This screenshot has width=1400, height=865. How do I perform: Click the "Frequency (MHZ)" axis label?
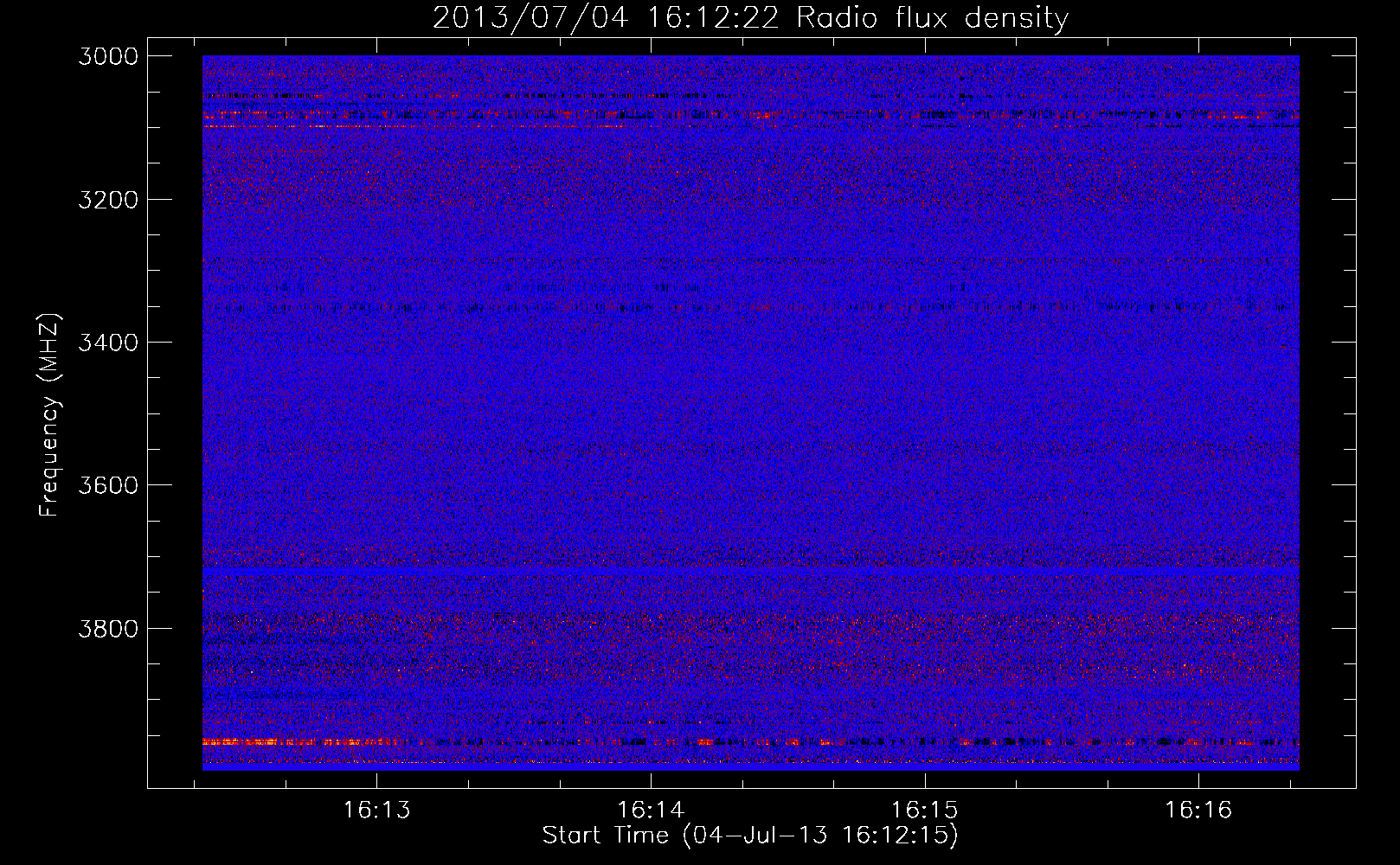tap(50, 415)
